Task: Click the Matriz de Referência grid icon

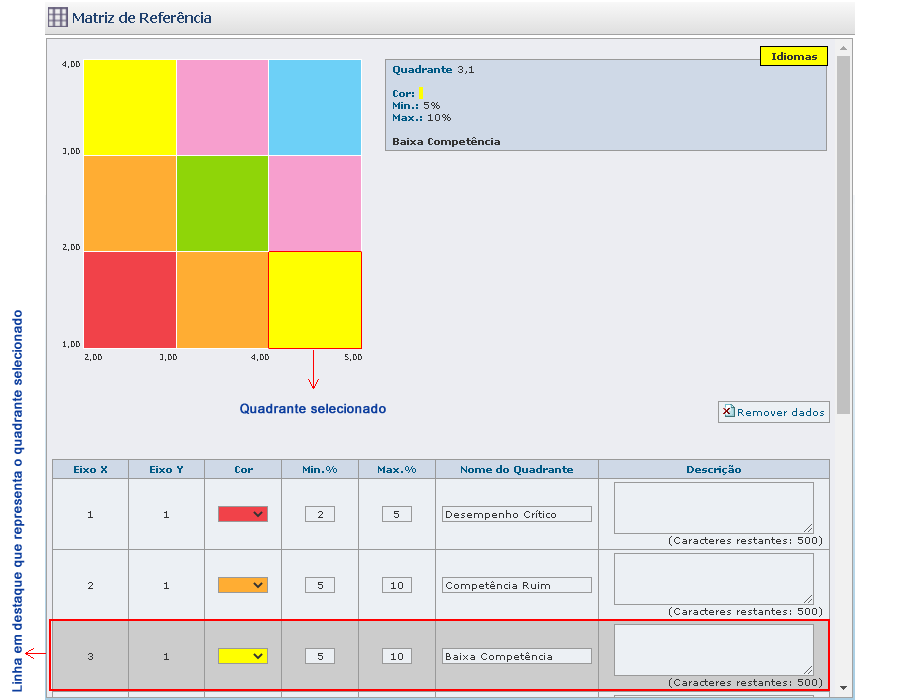Action: pyautogui.click(x=59, y=17)
